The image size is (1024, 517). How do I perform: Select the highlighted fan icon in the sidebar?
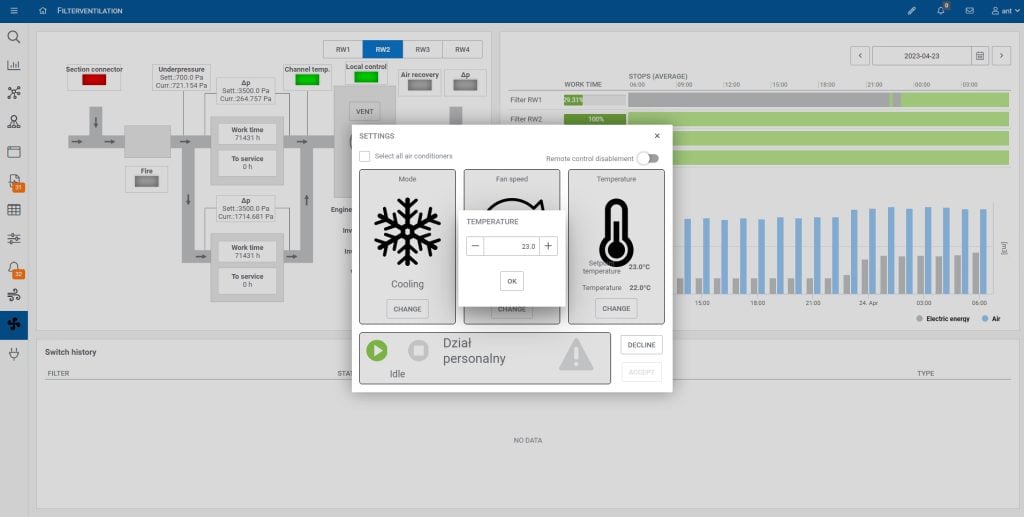(x=14, y=324)
